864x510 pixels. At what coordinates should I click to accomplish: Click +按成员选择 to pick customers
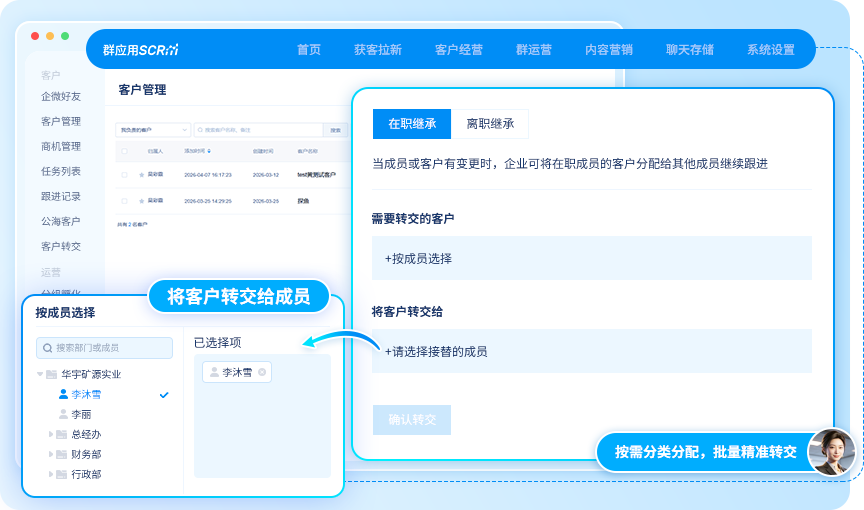pos(592,258)
